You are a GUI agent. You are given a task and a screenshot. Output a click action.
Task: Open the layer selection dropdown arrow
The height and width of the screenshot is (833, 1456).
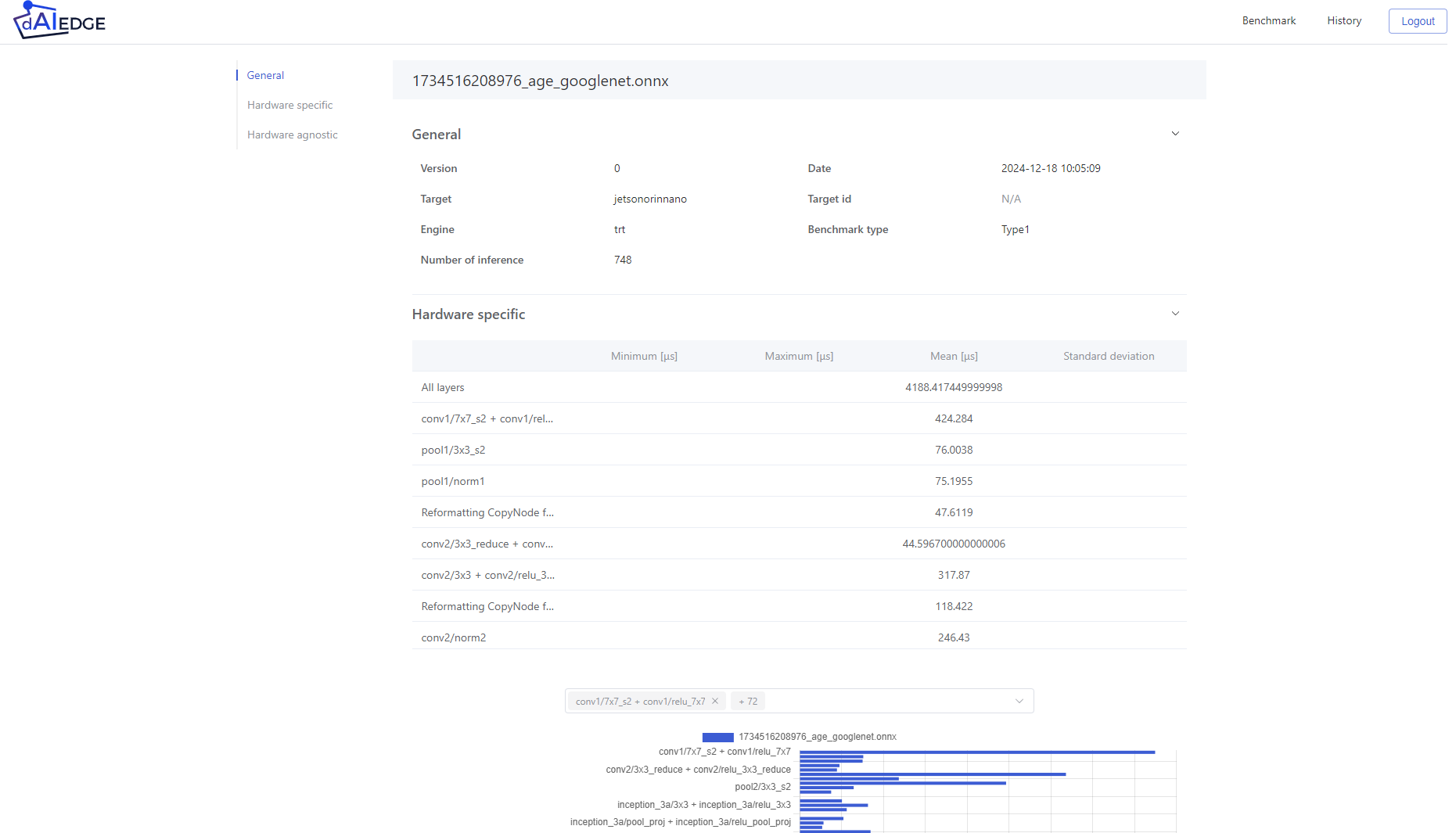click(1019, 701)
